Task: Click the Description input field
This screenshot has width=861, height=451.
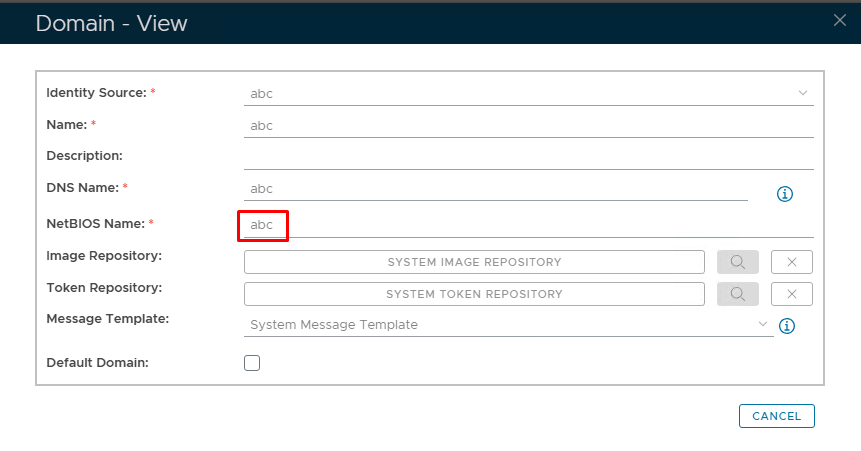Action: [528, 157]
